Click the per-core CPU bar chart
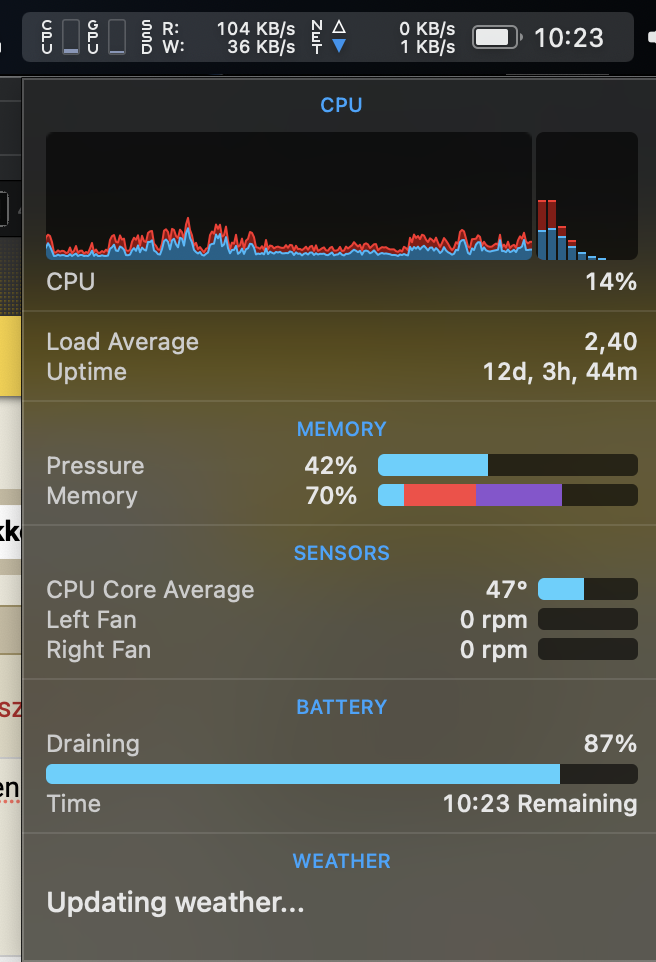 point(586,196)
